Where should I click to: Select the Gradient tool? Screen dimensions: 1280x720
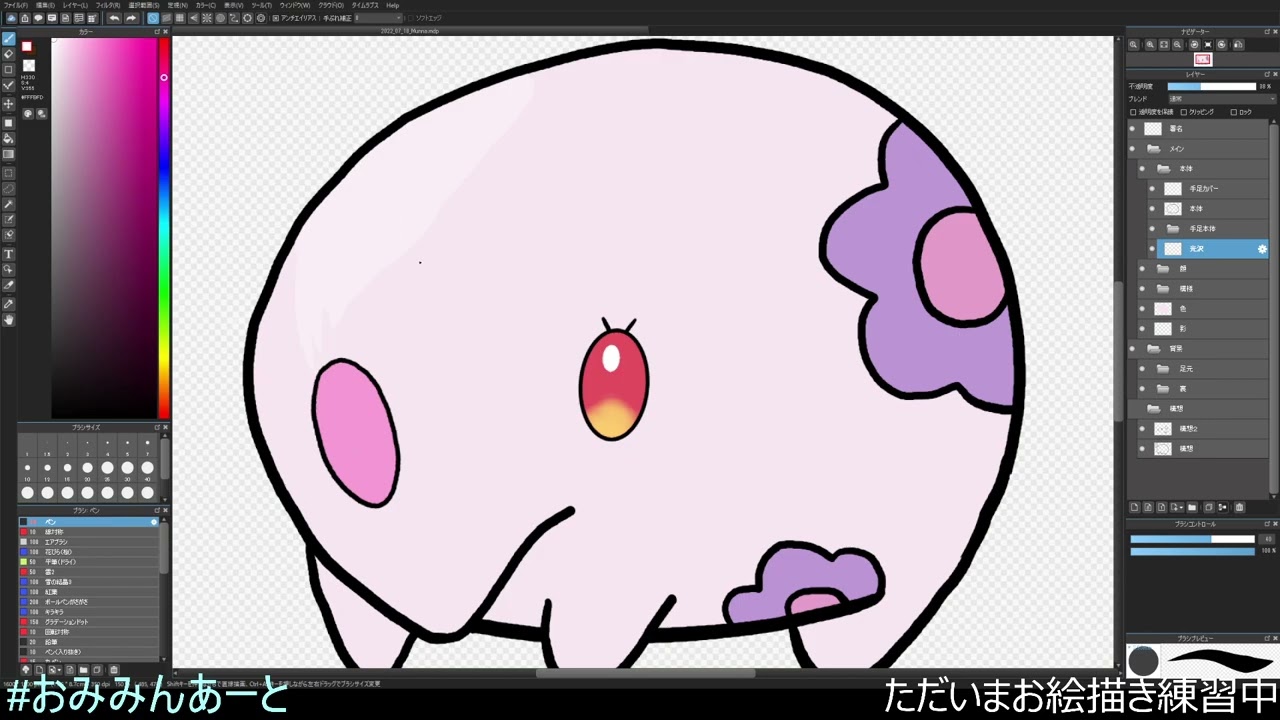tap(8, 153)
